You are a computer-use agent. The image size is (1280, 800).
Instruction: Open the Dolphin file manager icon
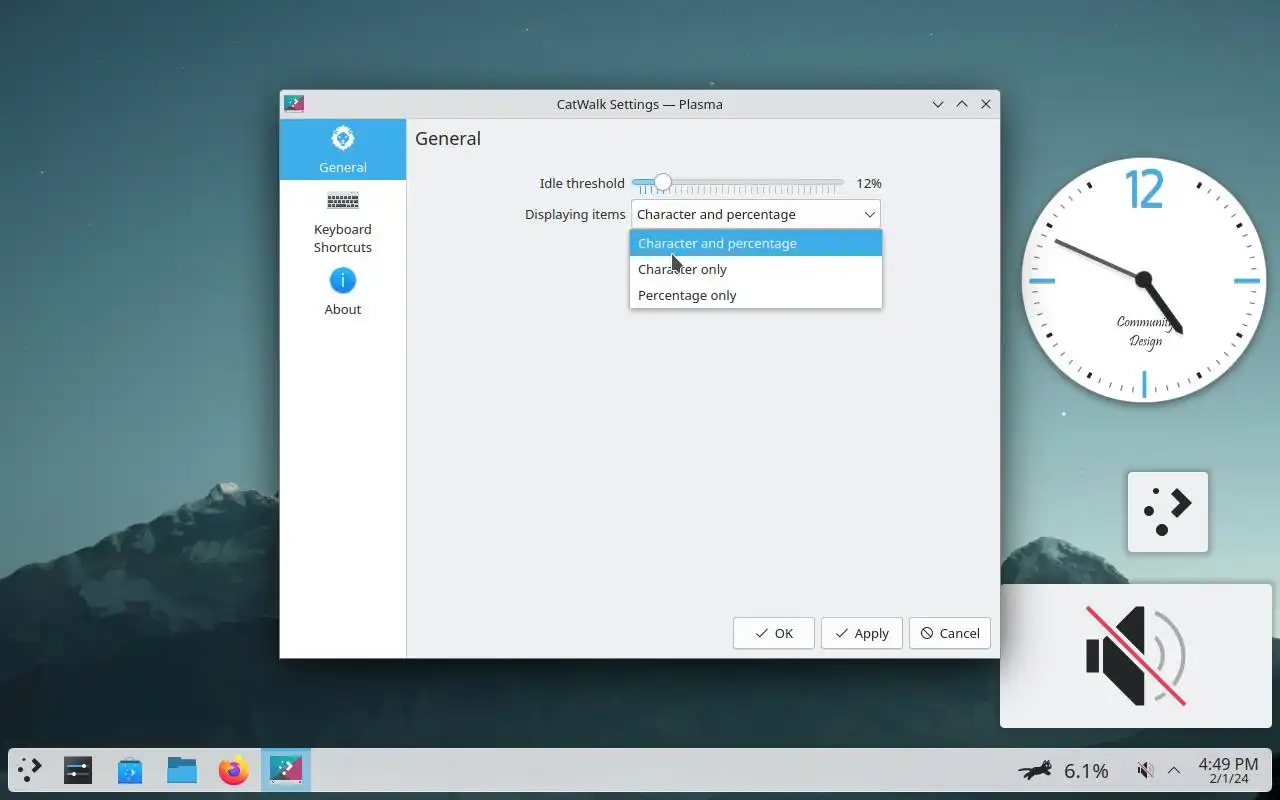coord(182,771)
